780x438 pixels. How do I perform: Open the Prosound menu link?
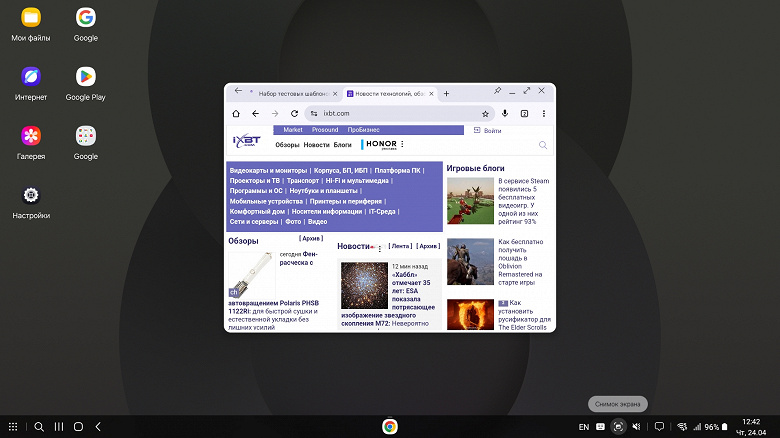click(325, 129)
